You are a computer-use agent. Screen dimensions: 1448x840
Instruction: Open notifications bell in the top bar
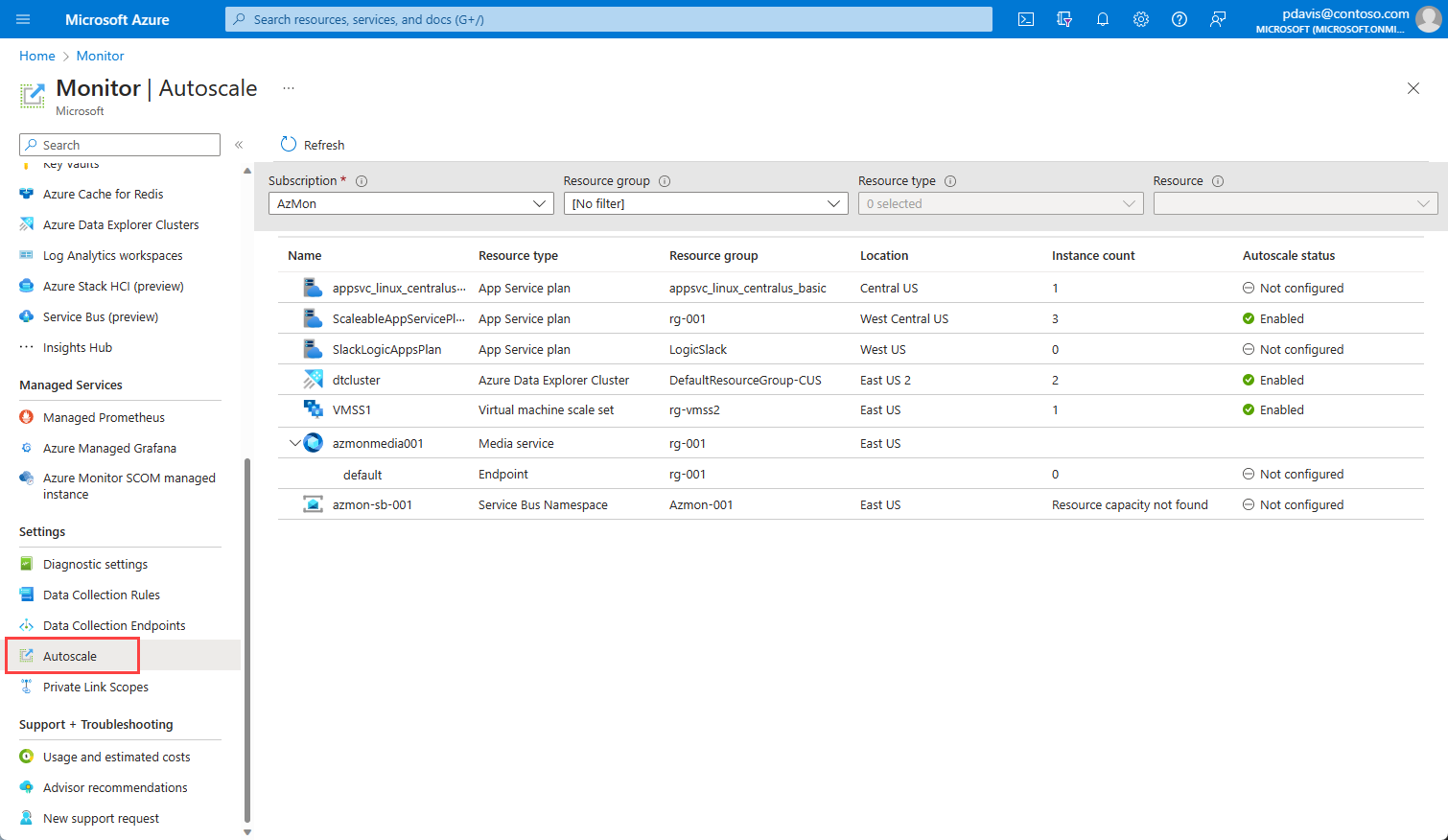pyautogui.click(x=1102, y=19)
